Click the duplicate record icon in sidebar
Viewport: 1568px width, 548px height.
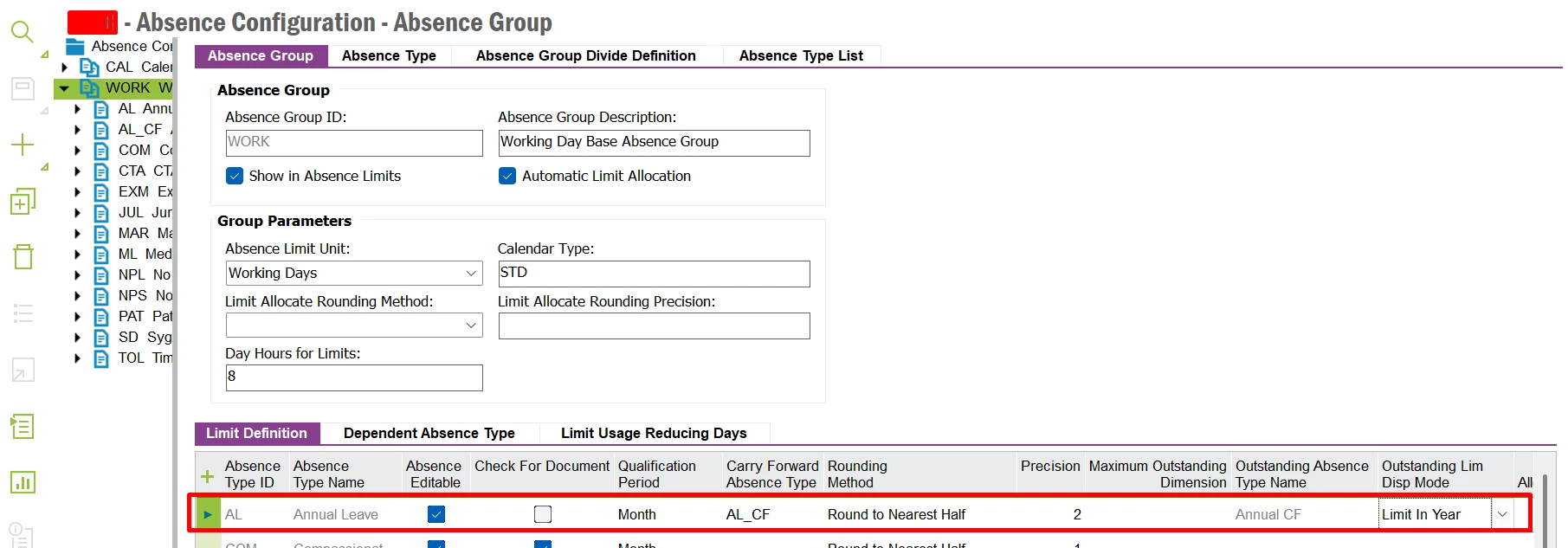pos(23,201)
